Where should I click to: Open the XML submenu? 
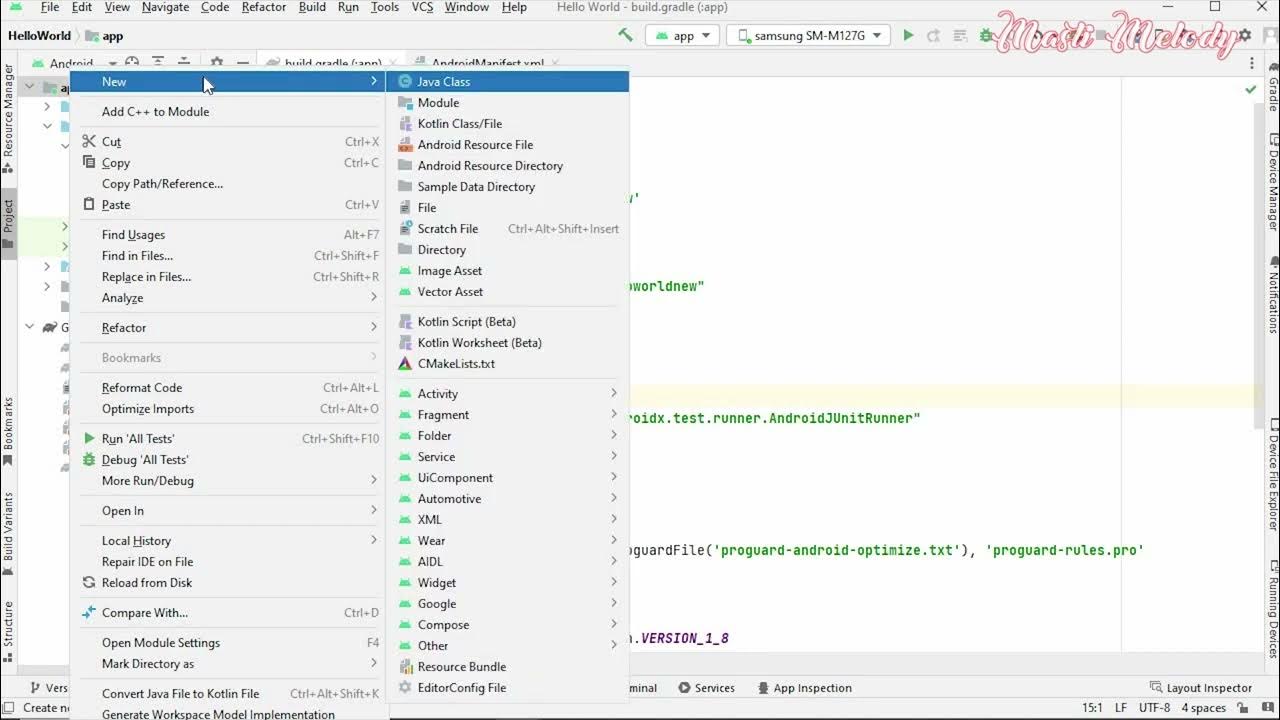pos(507,520)
